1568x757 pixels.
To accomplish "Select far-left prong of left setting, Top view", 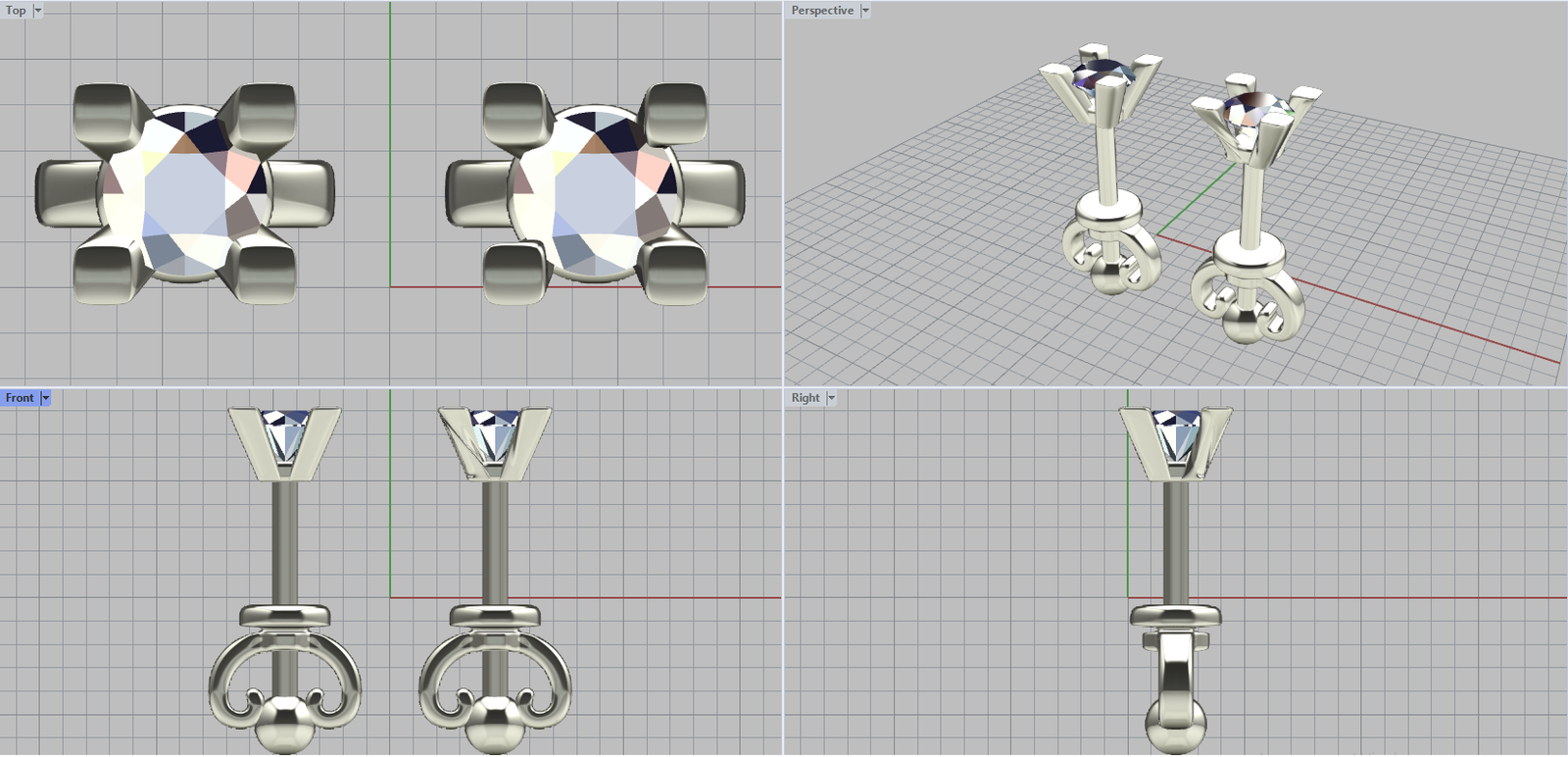I will (x=67, y=194).
